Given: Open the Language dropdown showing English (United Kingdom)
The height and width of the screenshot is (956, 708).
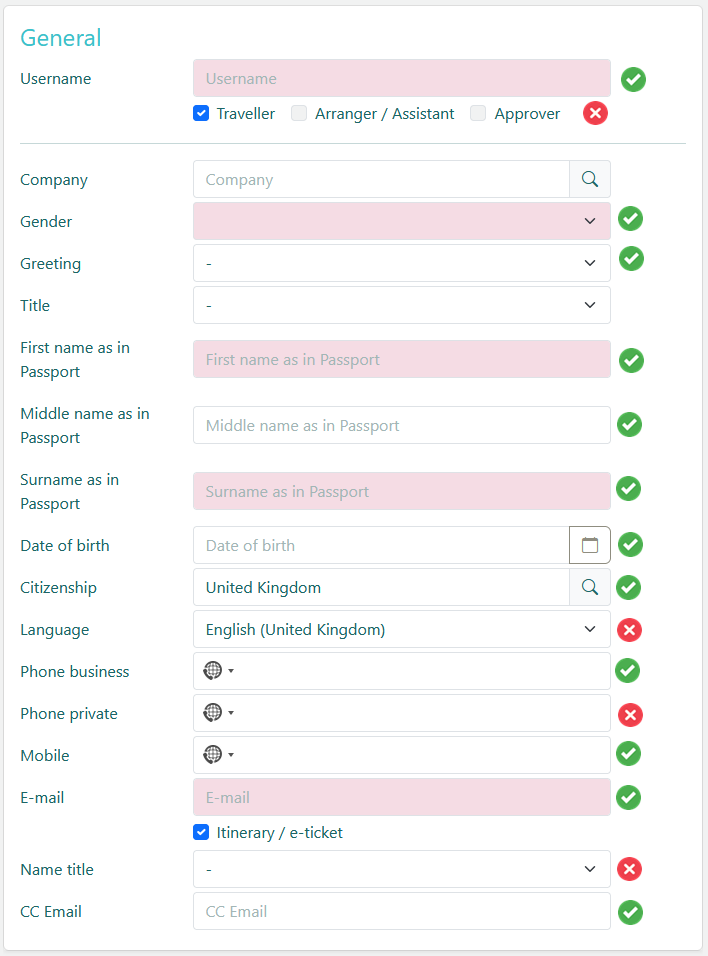Looking at the screenshot, I should (x=401, y=630).
